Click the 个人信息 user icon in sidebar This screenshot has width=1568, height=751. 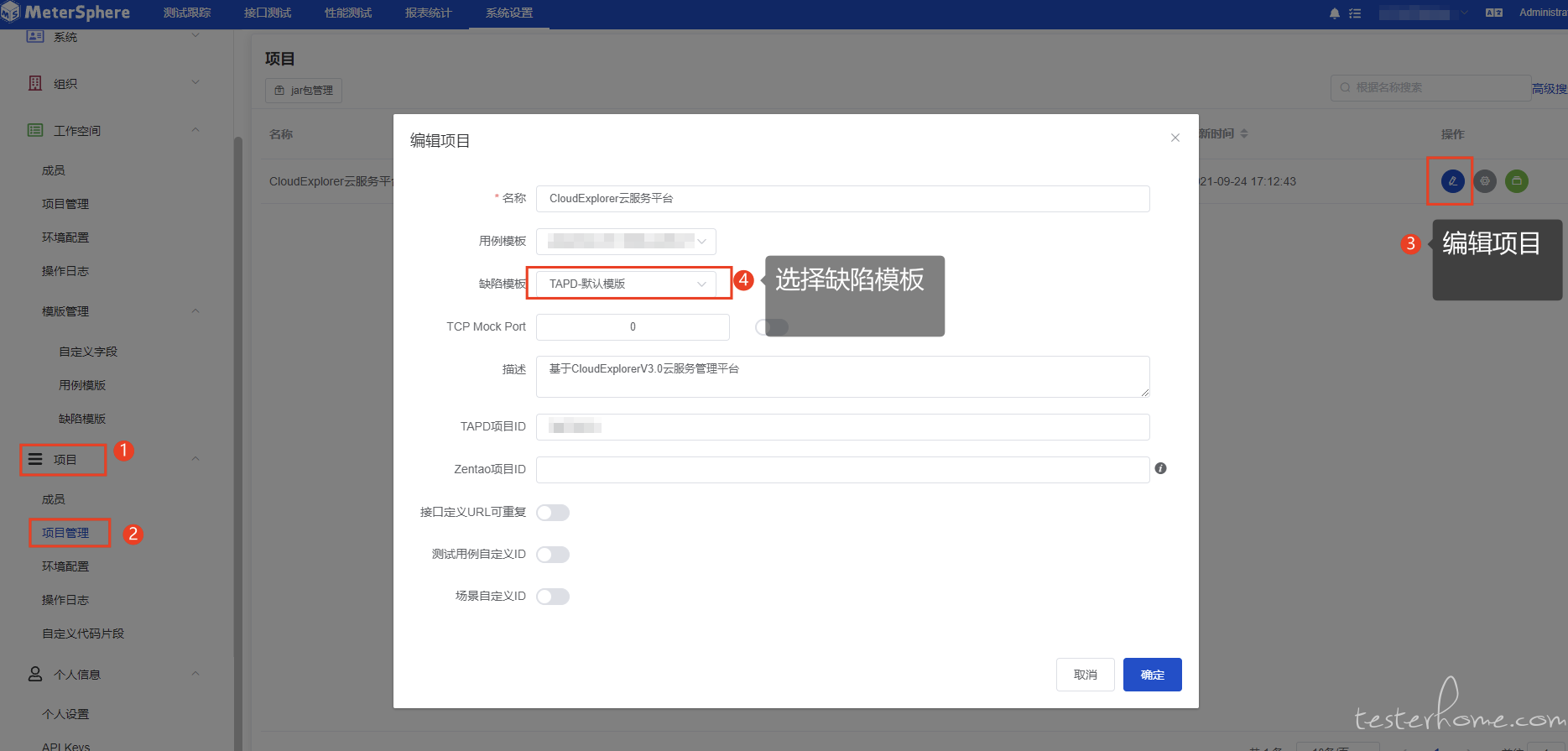[x=35, y=674]
